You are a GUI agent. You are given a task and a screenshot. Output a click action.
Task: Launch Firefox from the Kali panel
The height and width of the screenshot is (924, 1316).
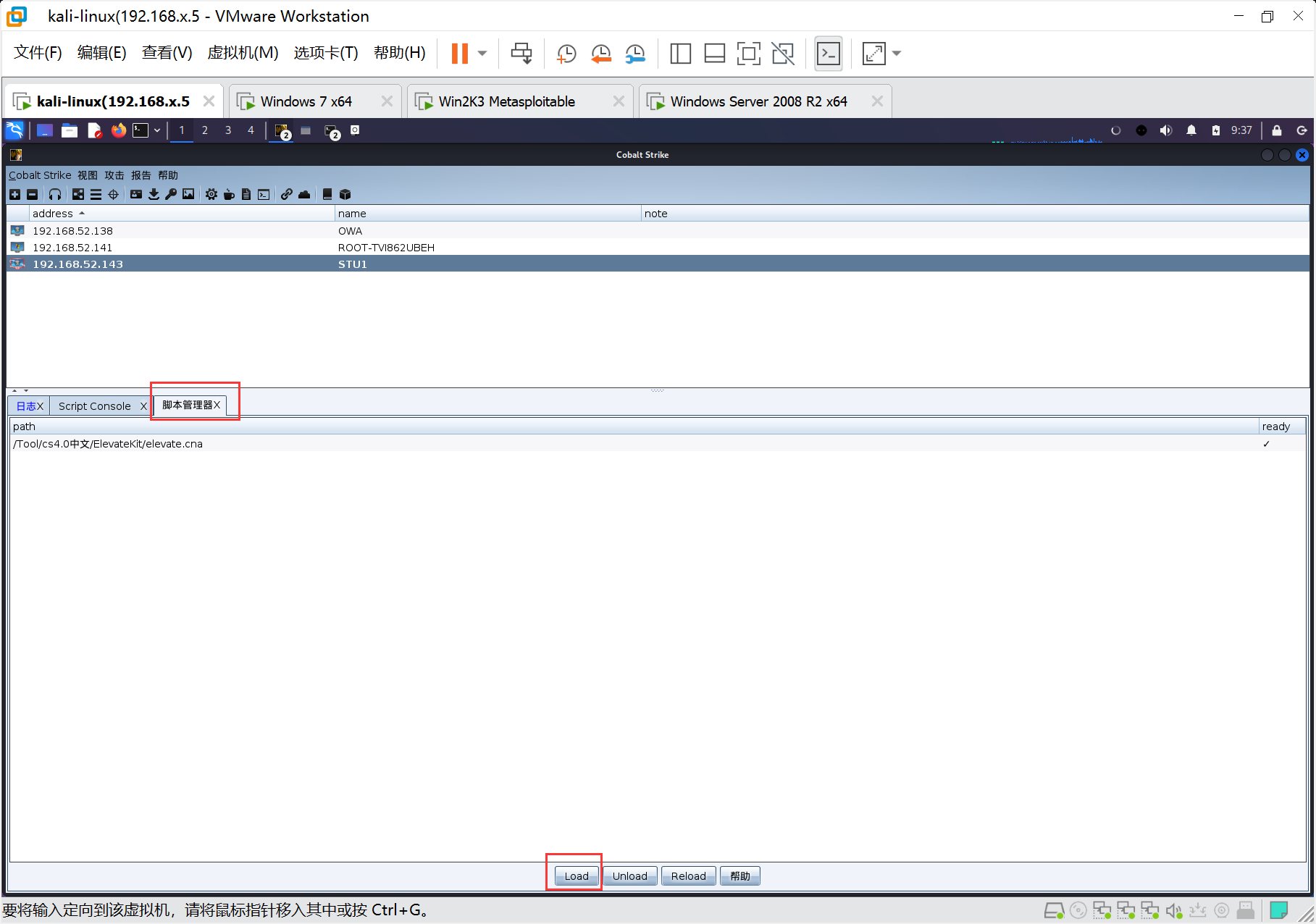click(119, 130)
